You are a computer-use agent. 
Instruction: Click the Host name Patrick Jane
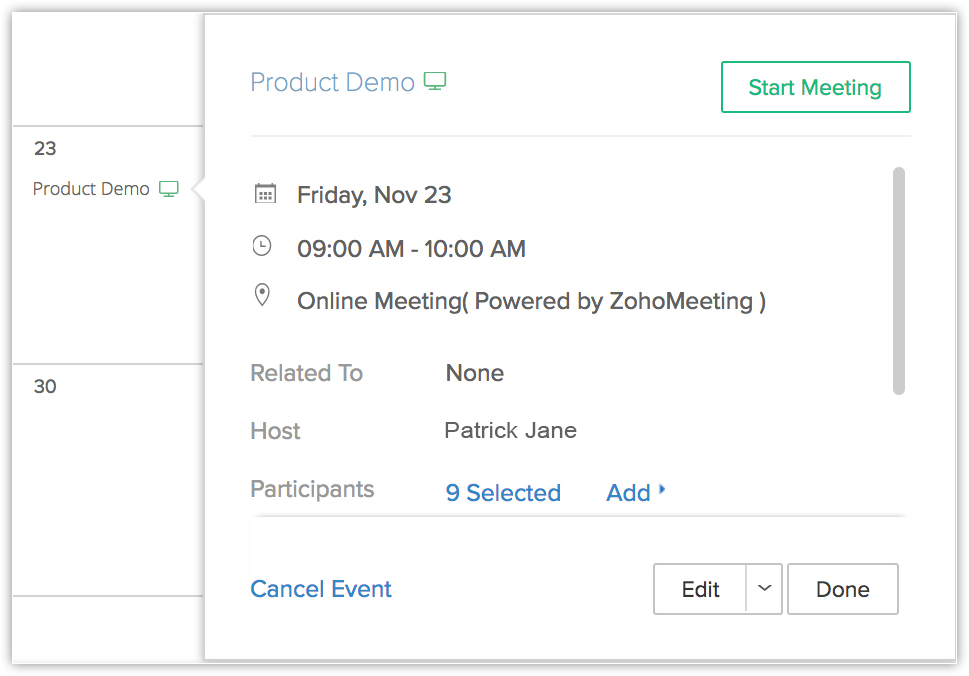pyautogui.click(x=510, y=431)
